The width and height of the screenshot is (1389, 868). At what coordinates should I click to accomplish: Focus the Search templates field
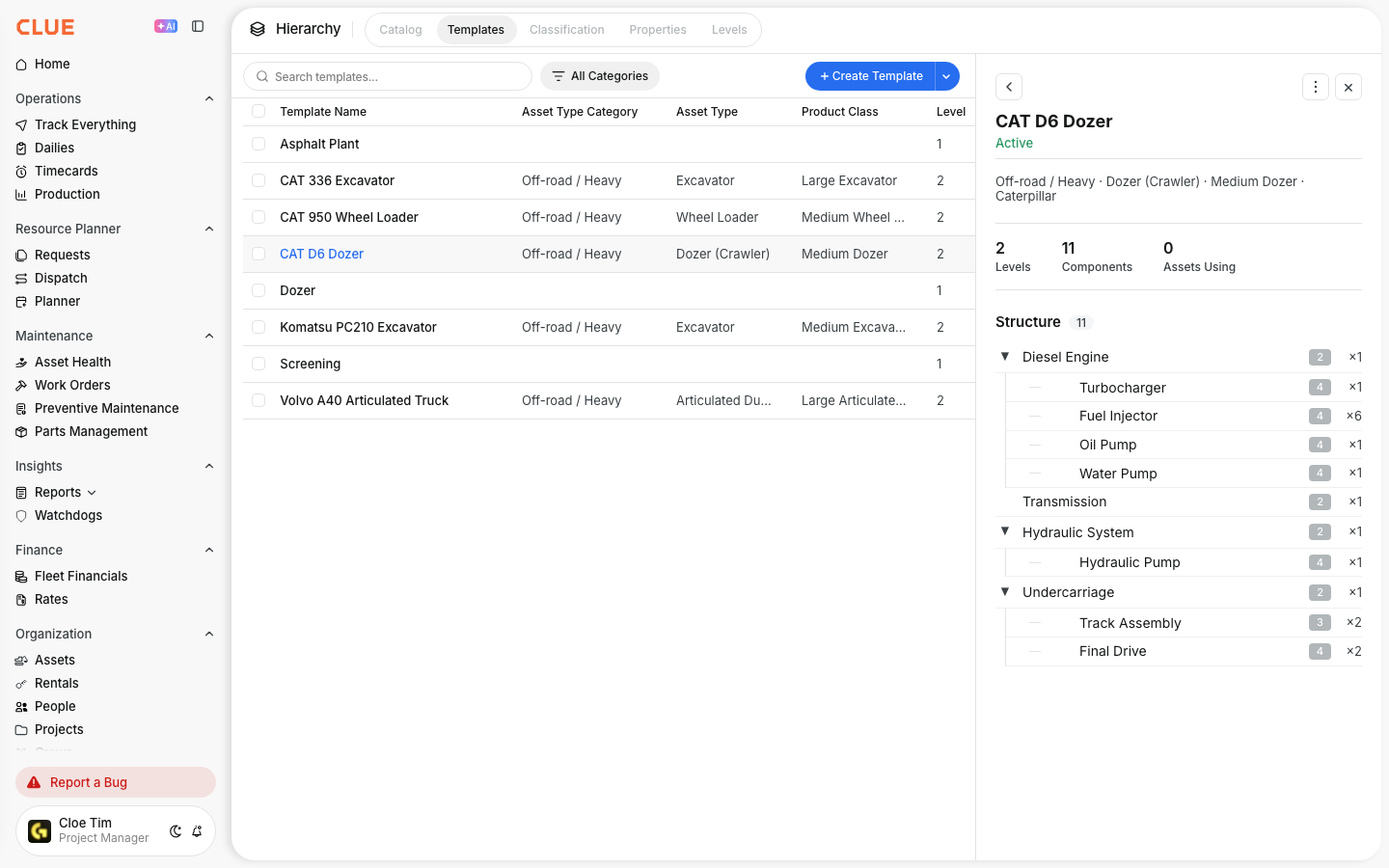point(388,76)
